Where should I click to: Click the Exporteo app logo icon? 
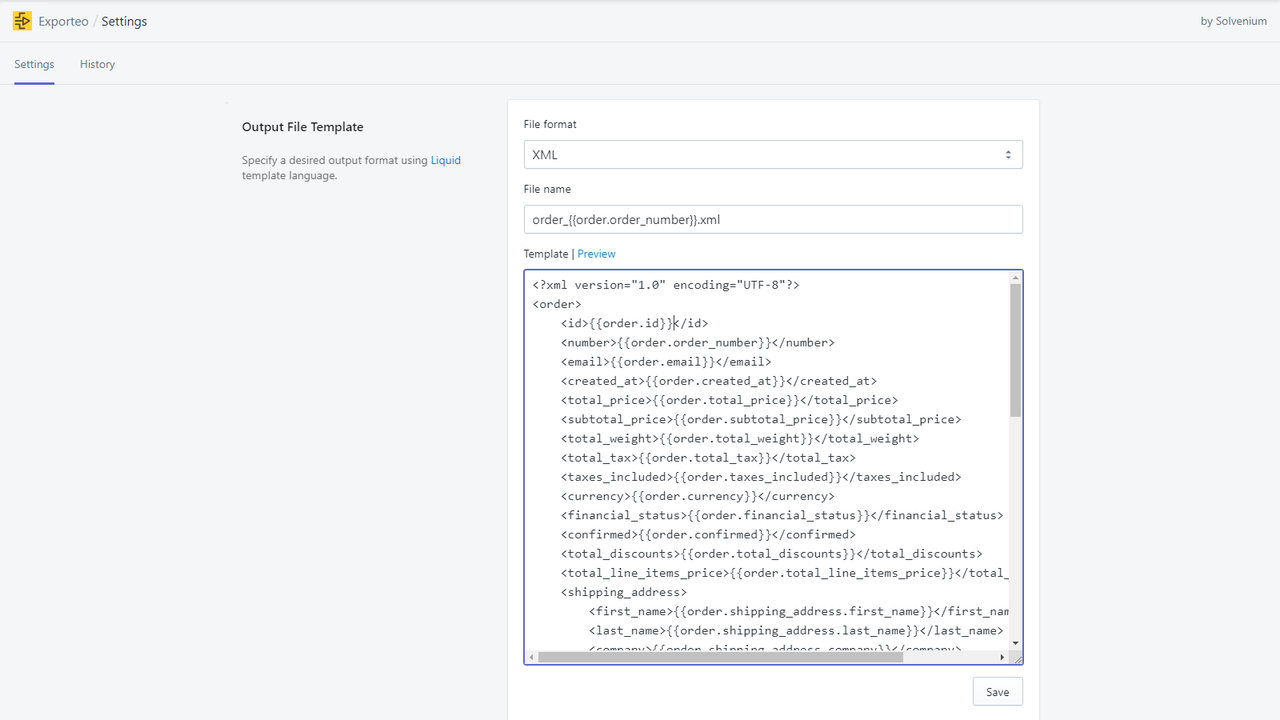[21, 20]
